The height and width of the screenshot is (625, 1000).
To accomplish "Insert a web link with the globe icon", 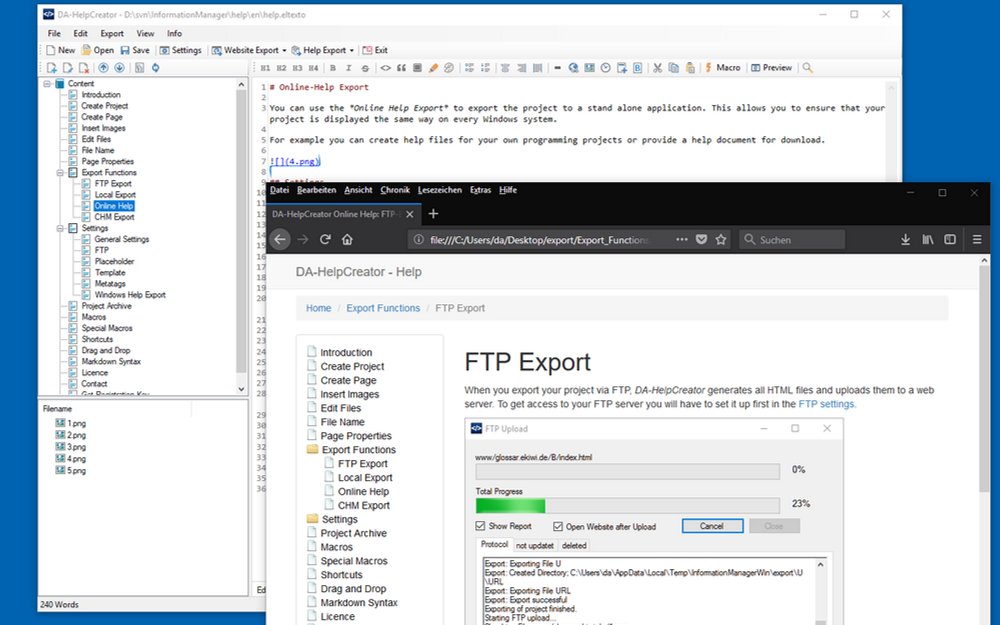I will (573, 68).
